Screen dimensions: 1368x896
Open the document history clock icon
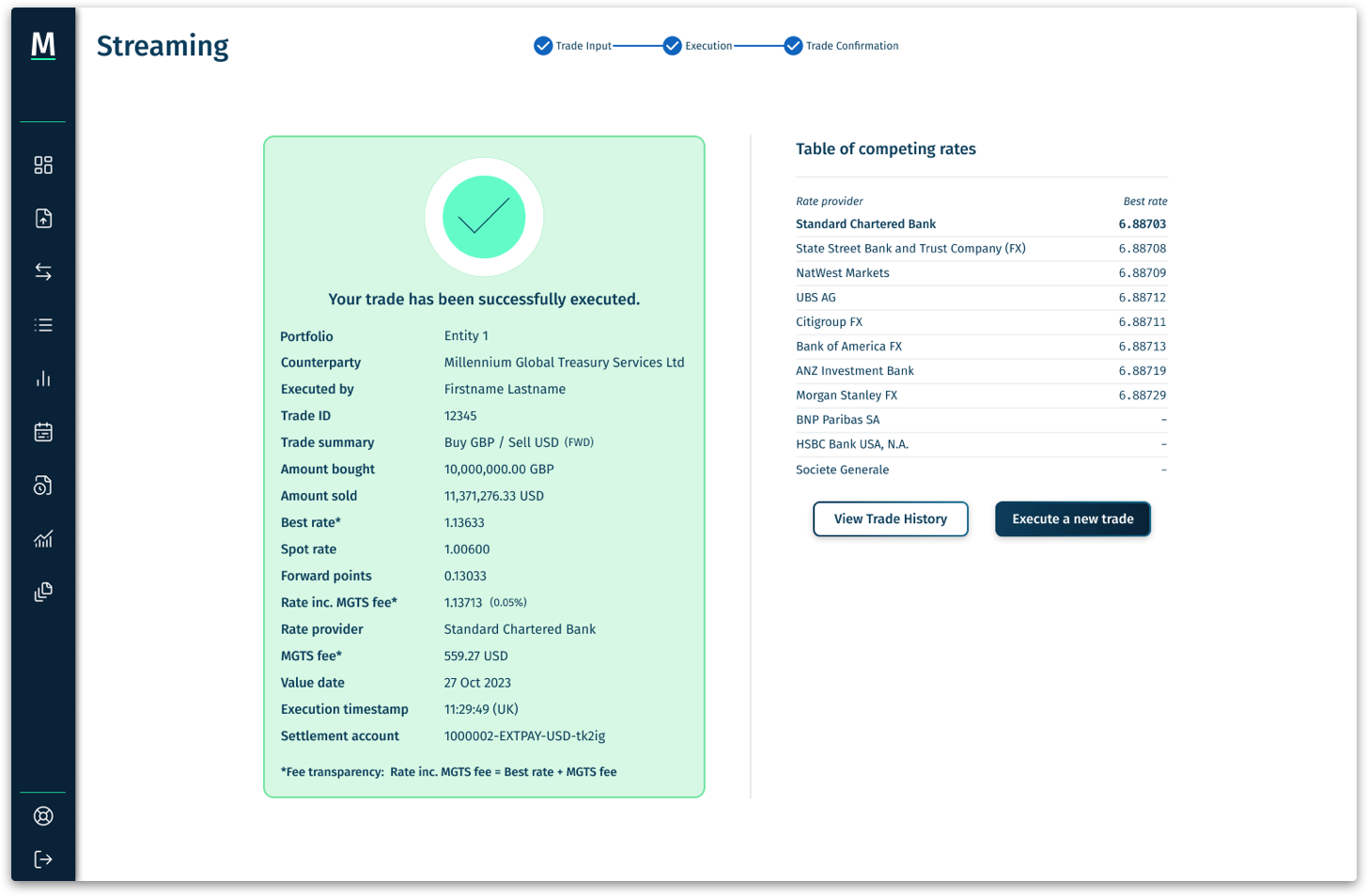[42, 486]
